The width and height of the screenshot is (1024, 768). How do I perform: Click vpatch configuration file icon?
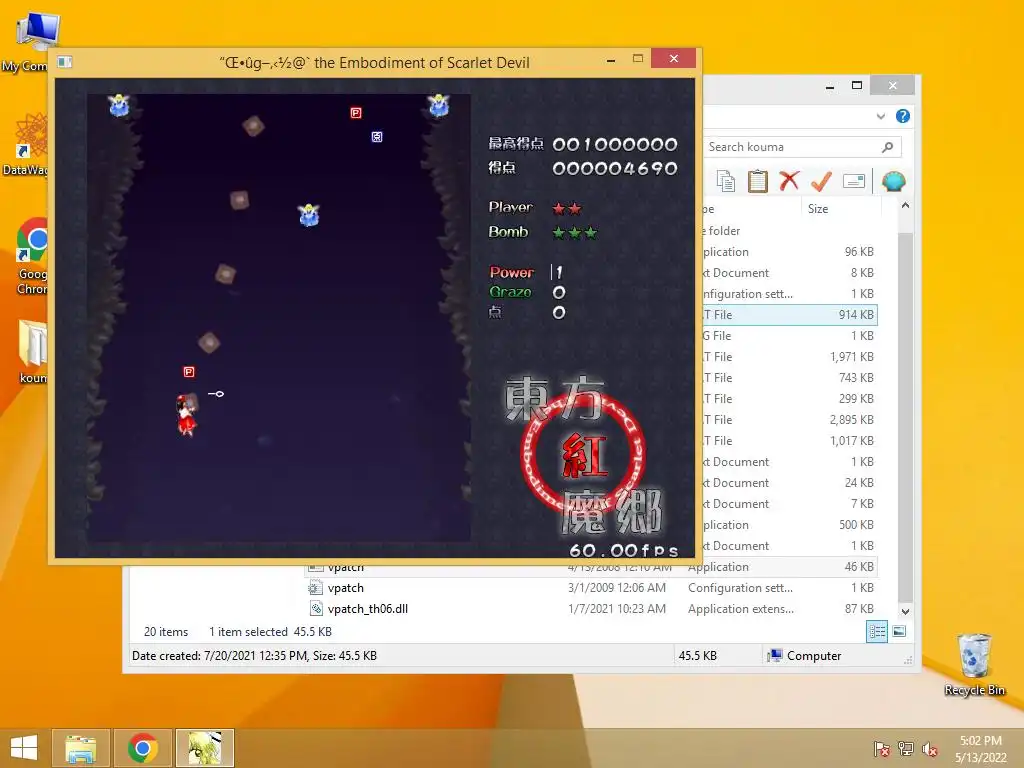tap(315, 588)
